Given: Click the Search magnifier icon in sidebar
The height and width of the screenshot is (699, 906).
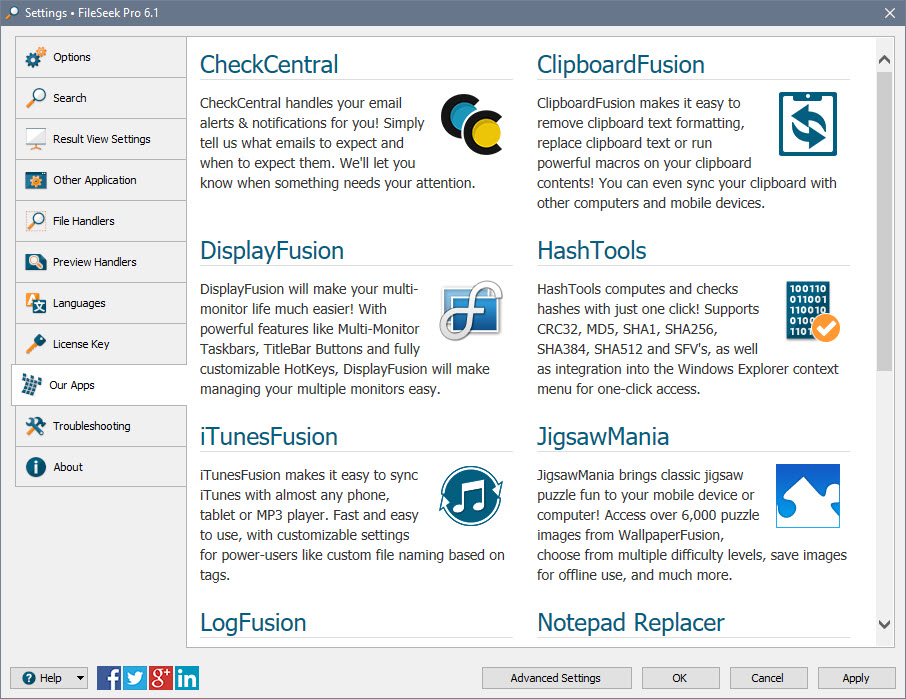Looking at the screenshot, I should [x=36, y=98].
